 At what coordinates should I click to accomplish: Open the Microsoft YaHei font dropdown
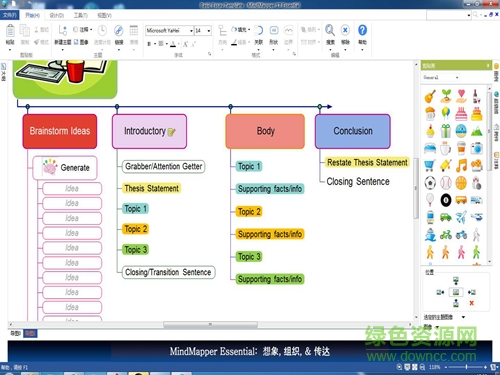tap(191, 31)
